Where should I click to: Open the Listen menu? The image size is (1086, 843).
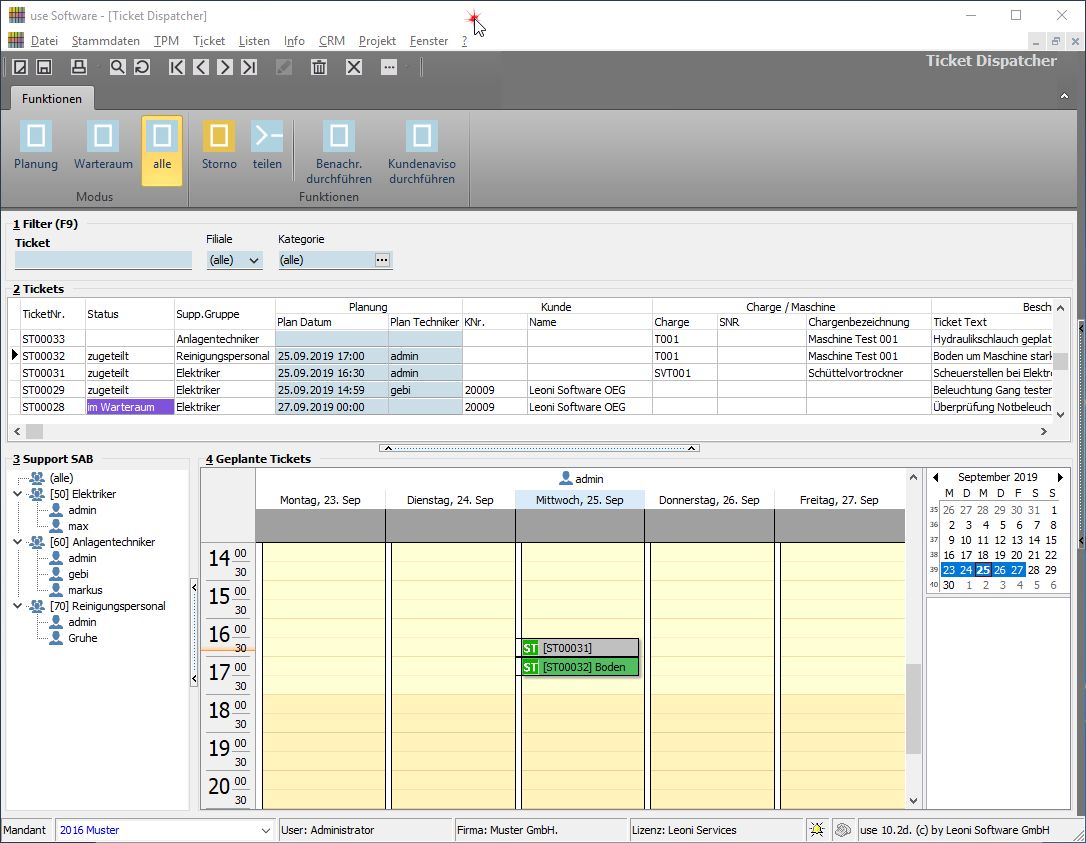click(254, 41)
